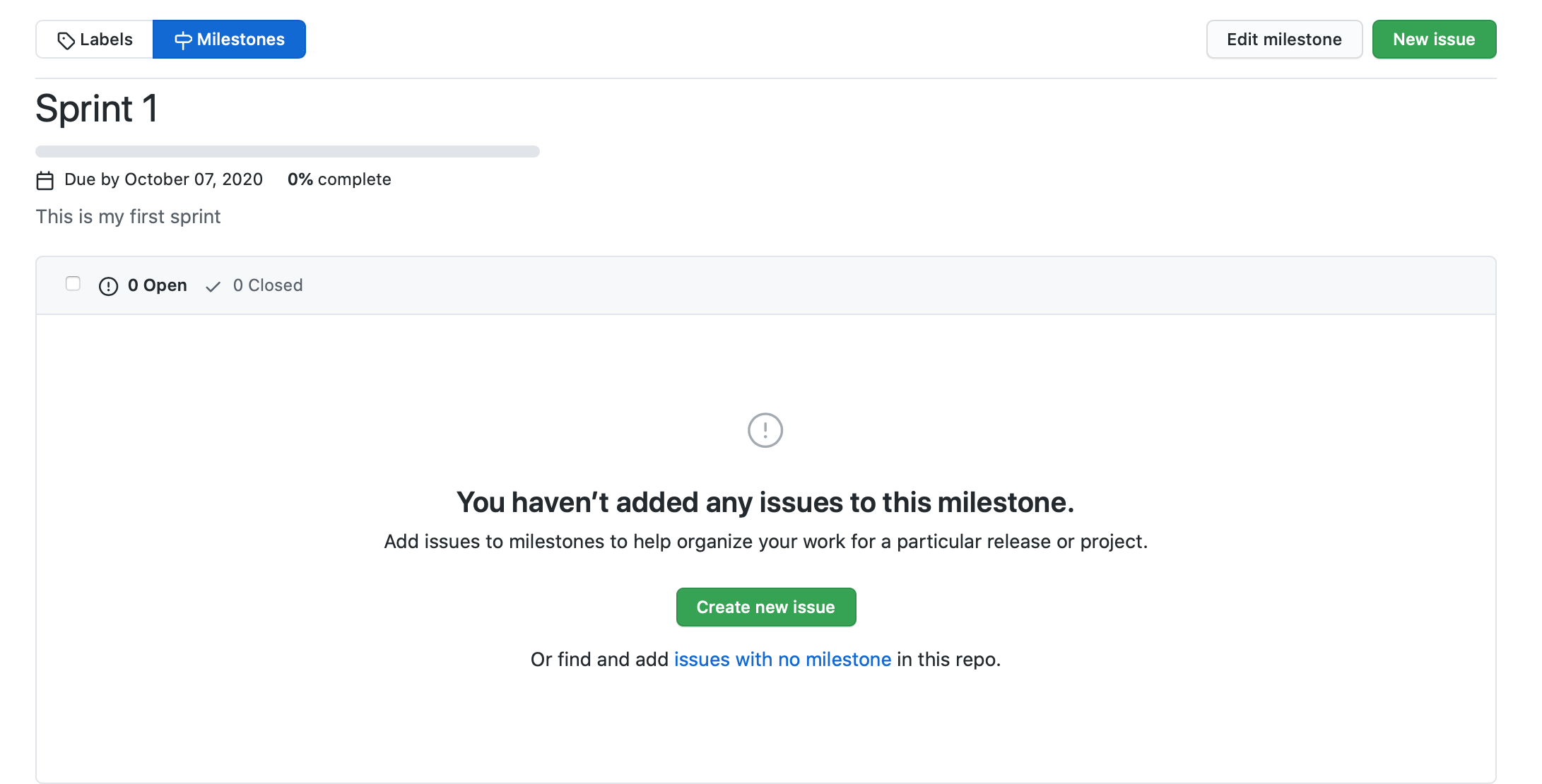The height and width of the screenshot is (784, 1542).
Task: Follow the issues with no milestone link
Action: click(x=782, y=659)
